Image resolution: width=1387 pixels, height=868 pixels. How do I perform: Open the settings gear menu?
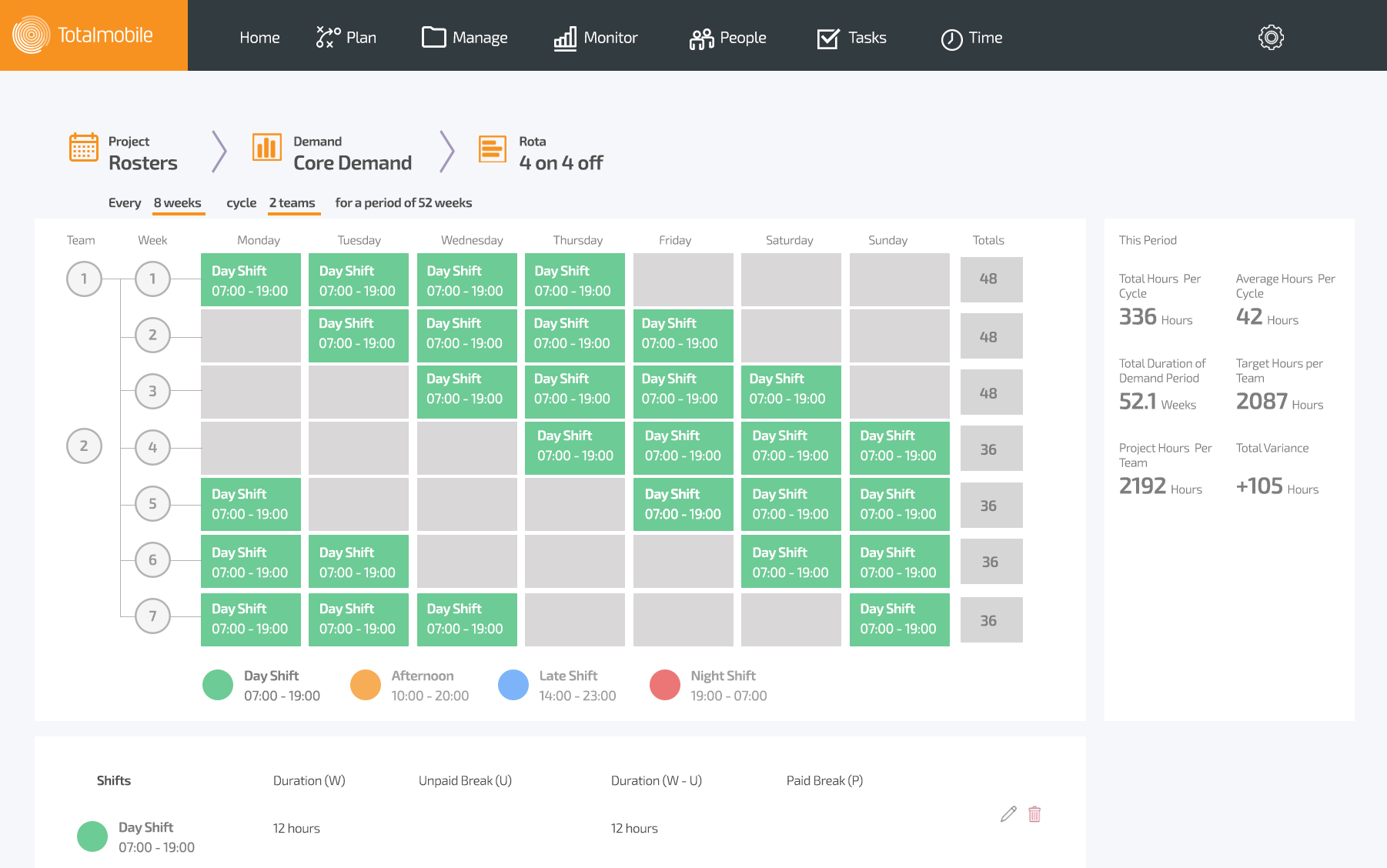click(1271, 36)
